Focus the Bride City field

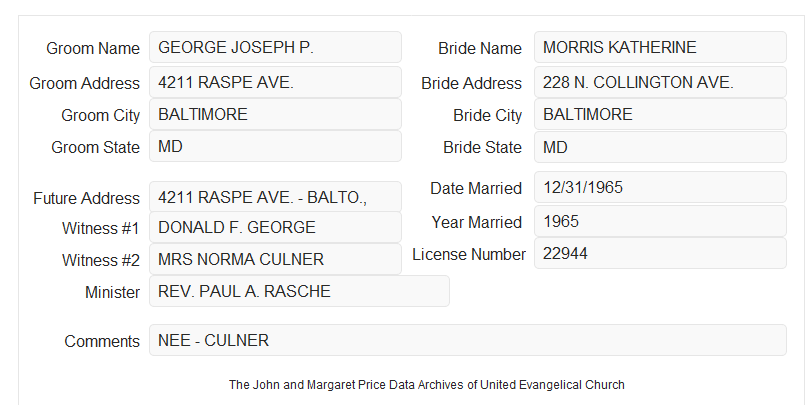click(660, 114)
